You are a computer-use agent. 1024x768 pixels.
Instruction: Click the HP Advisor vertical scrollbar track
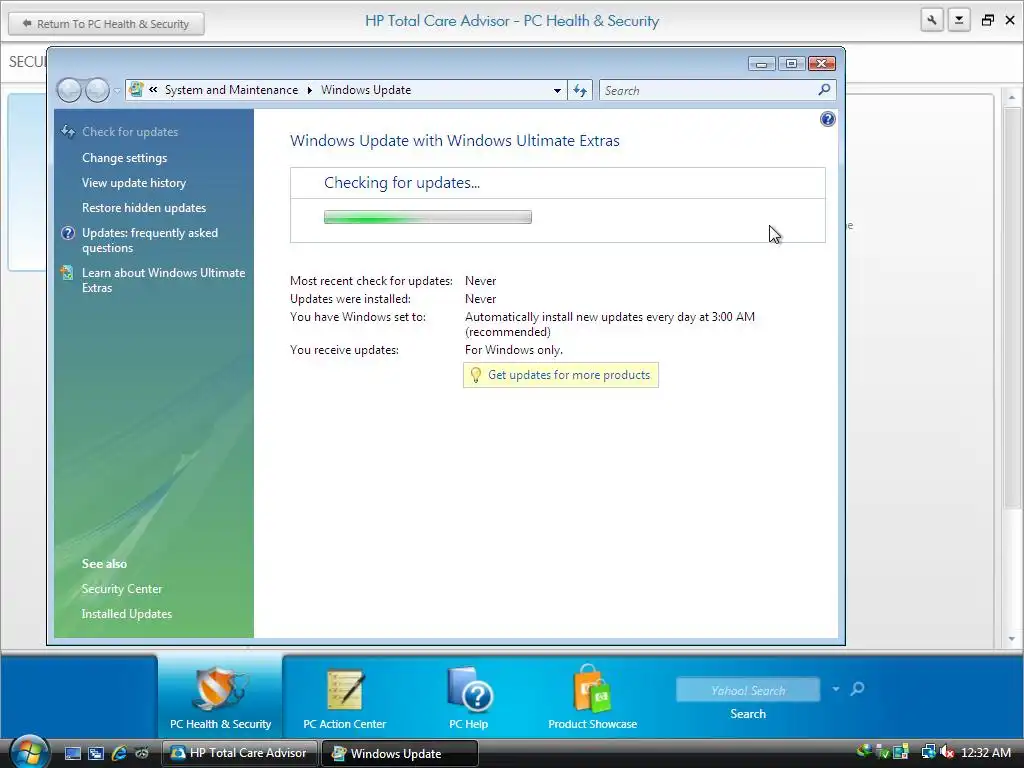click(x=1012, y=370)
